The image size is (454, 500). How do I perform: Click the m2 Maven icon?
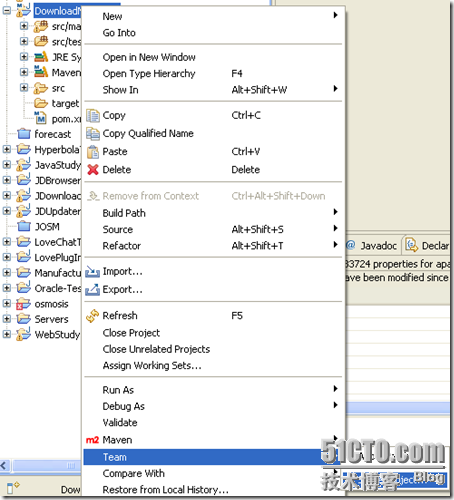click(92, 440)
